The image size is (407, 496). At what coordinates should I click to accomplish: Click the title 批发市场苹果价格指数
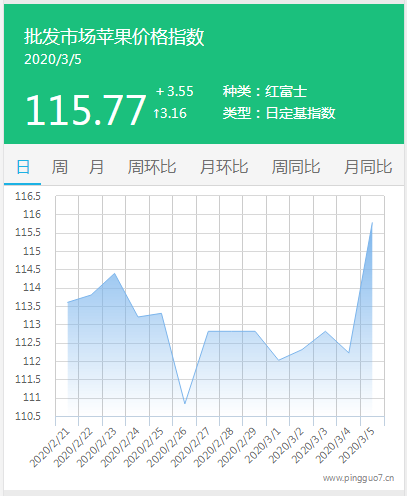coord(114,36)
